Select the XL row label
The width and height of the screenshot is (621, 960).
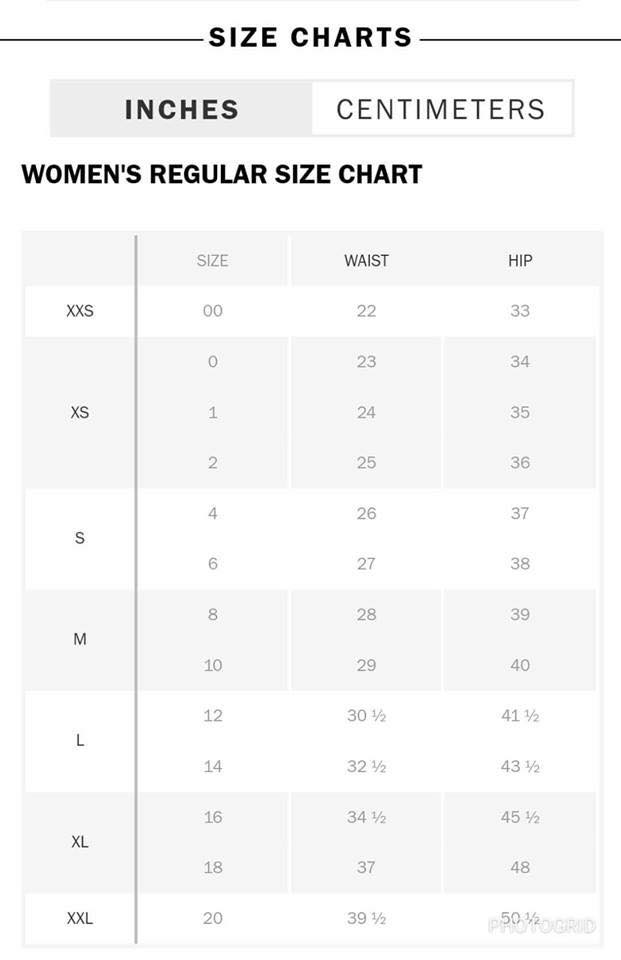click(80, 842)
